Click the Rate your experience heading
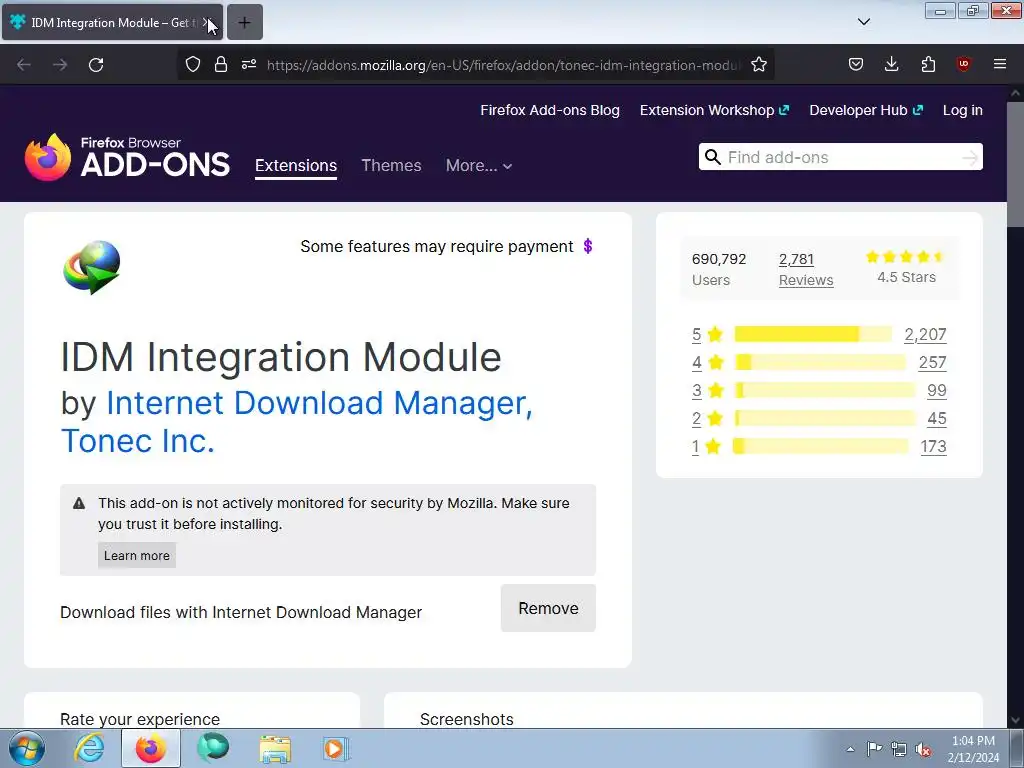 (x=140, y=719)
